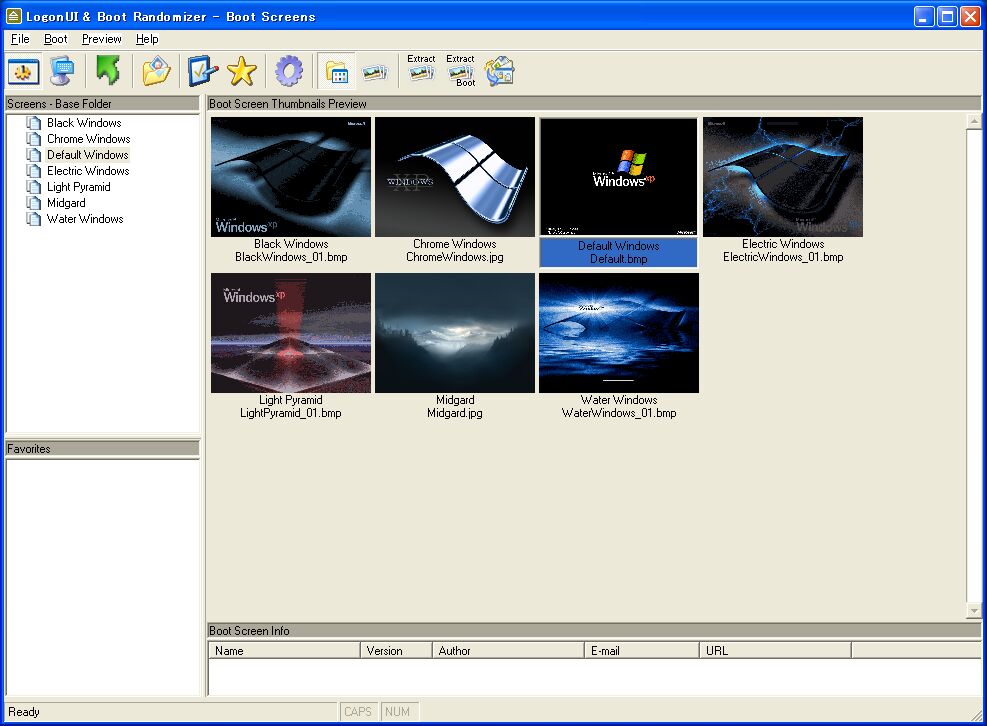The image size is (987, 726).
Task: Click the green arrow toolbar icon
Action: 108,70
